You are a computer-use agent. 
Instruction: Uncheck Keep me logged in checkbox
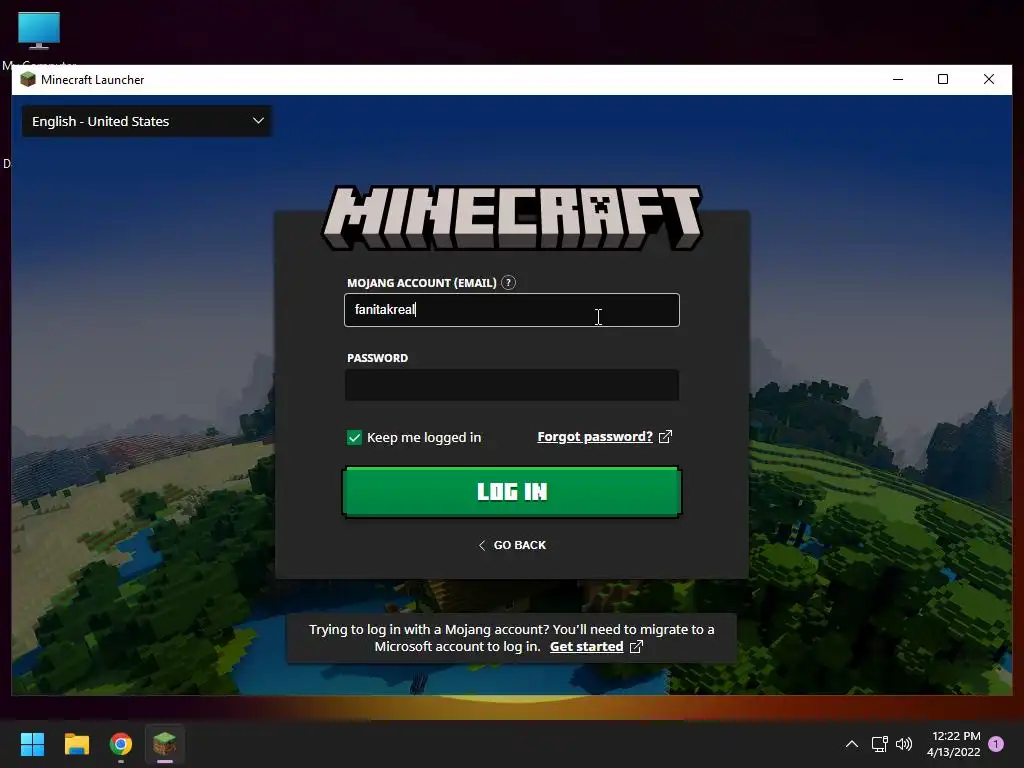354,438
